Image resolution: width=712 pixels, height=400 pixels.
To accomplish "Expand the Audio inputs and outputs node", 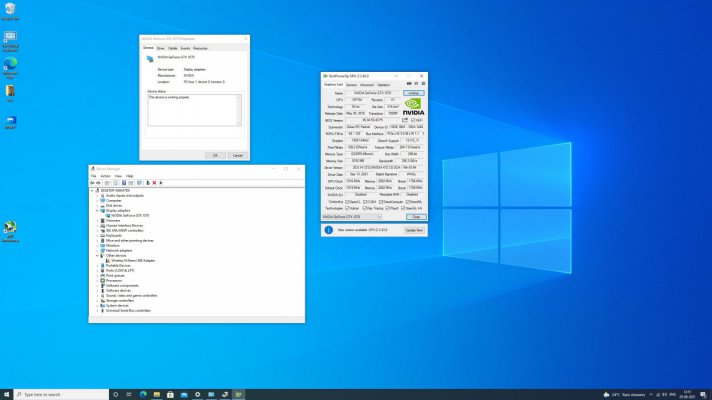I will point(97,196).
